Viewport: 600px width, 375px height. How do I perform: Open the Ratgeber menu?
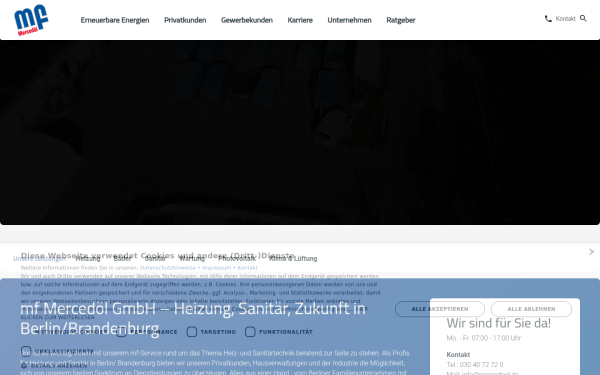(401, 20)
